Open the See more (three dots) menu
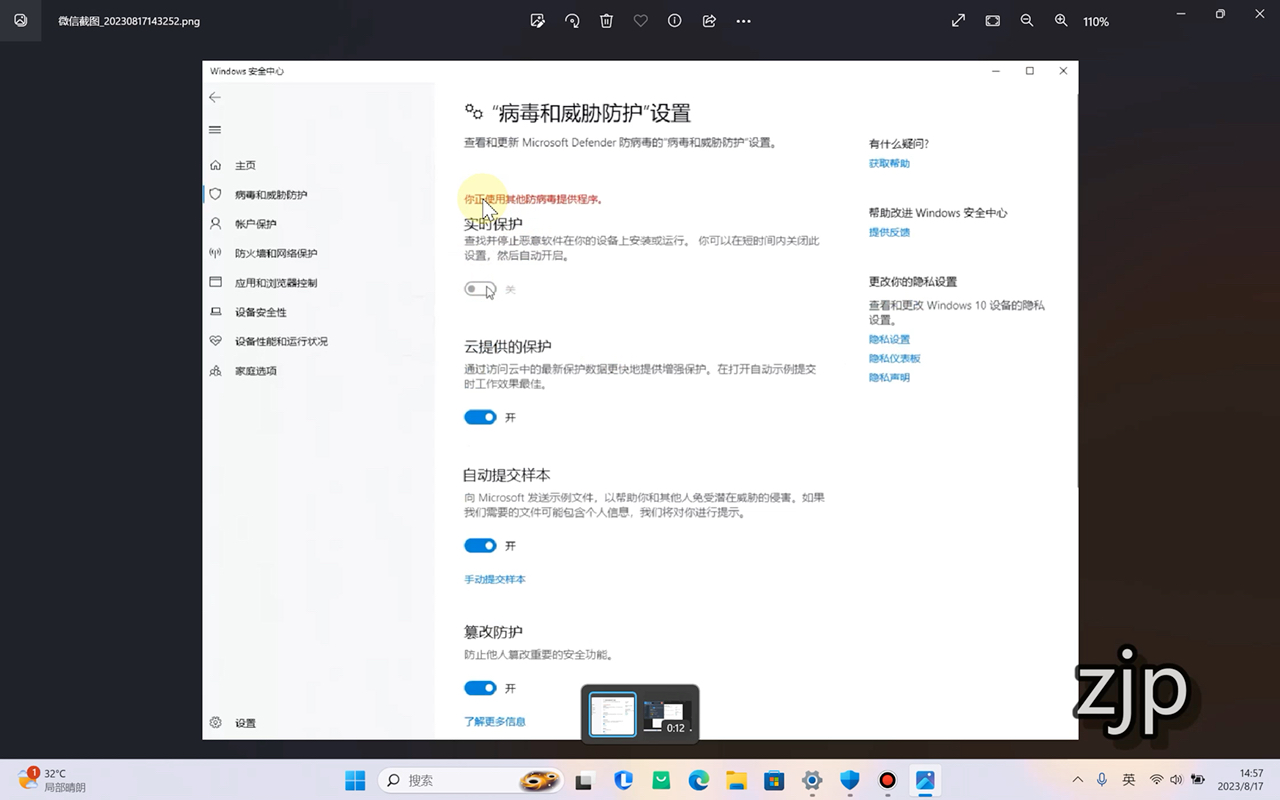 coord(743,21)
